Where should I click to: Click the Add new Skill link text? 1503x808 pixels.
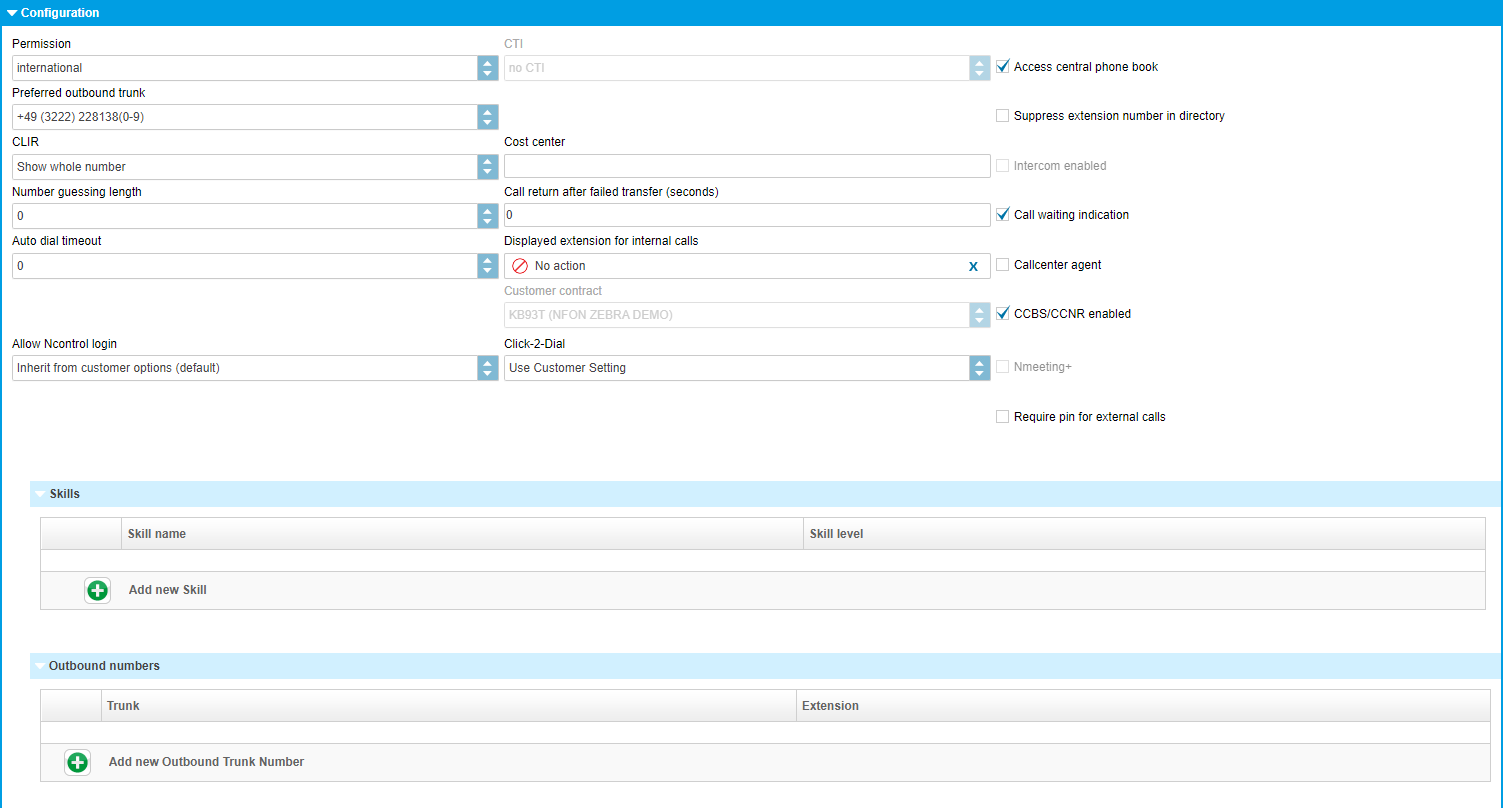pos(168,590)
